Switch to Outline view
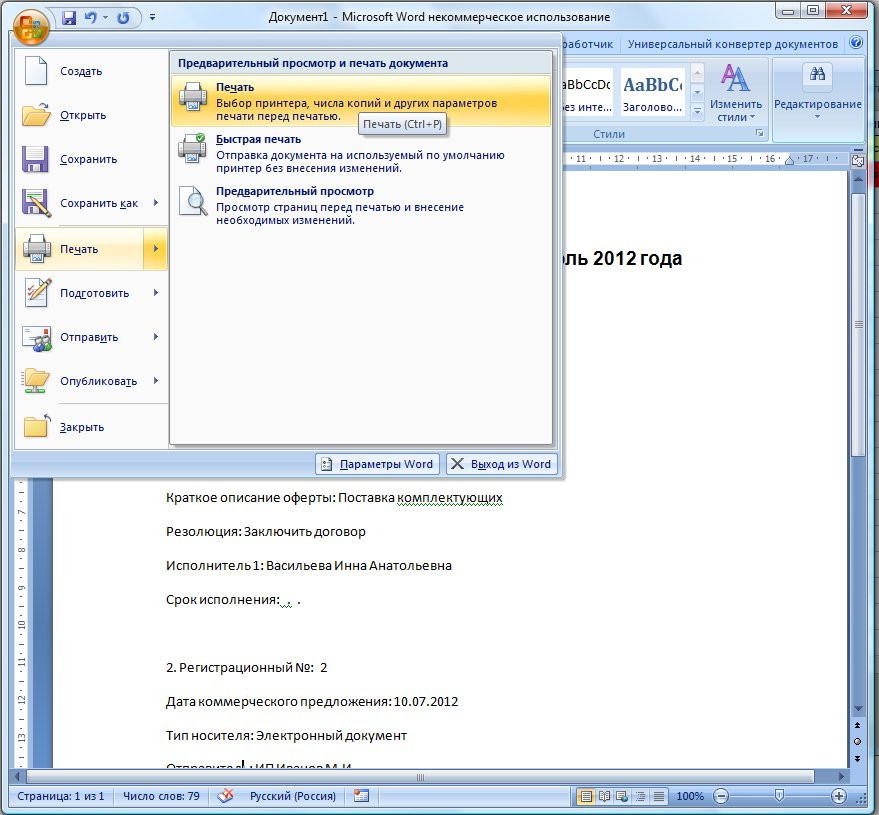Screen dimensions: 879x815 (x=641, y=796)
